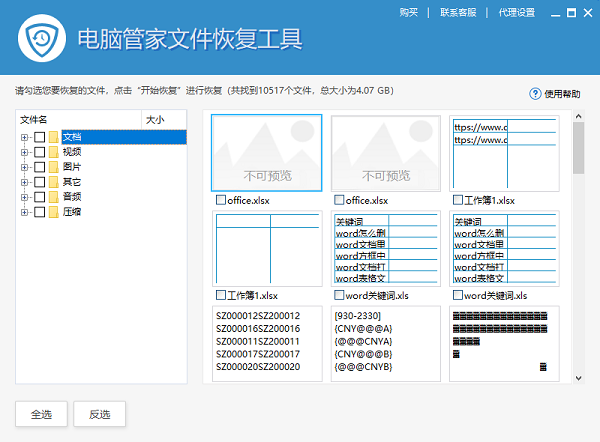Check the 文档 folder checkbox

pos(39,137)
